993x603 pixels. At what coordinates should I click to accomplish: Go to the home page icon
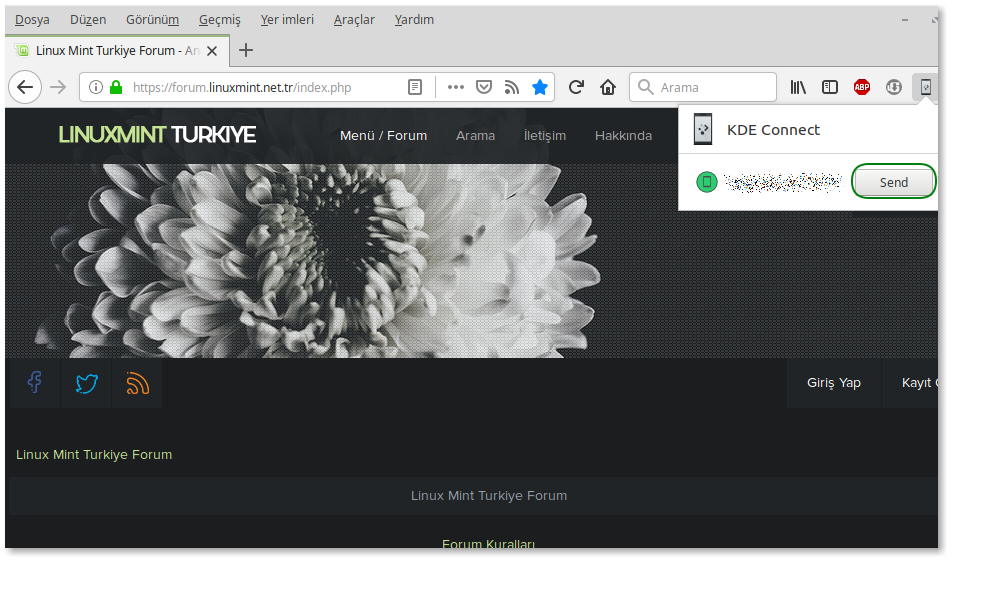pos(608,87)
